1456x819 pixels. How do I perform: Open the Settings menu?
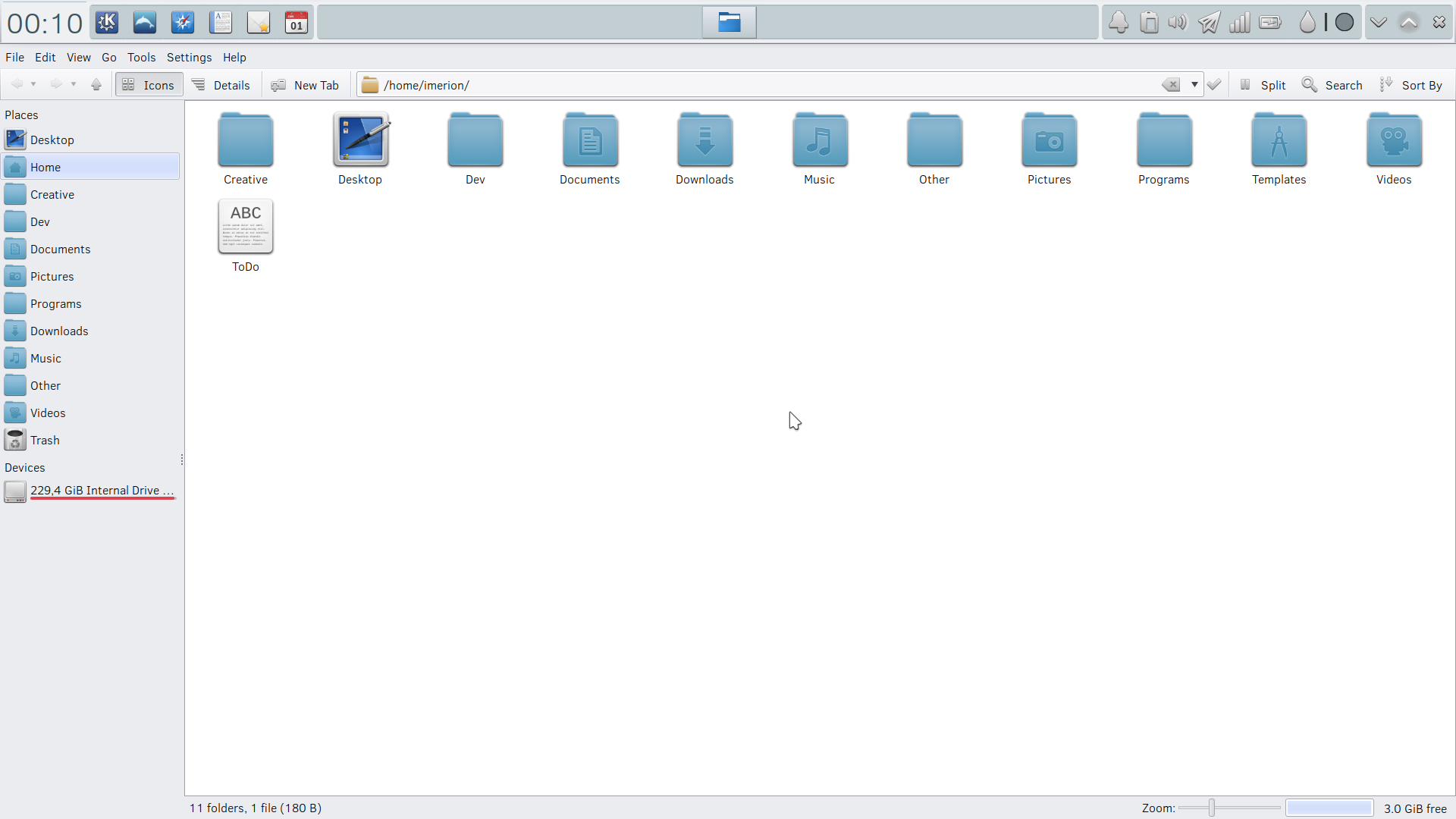[189, 57]
